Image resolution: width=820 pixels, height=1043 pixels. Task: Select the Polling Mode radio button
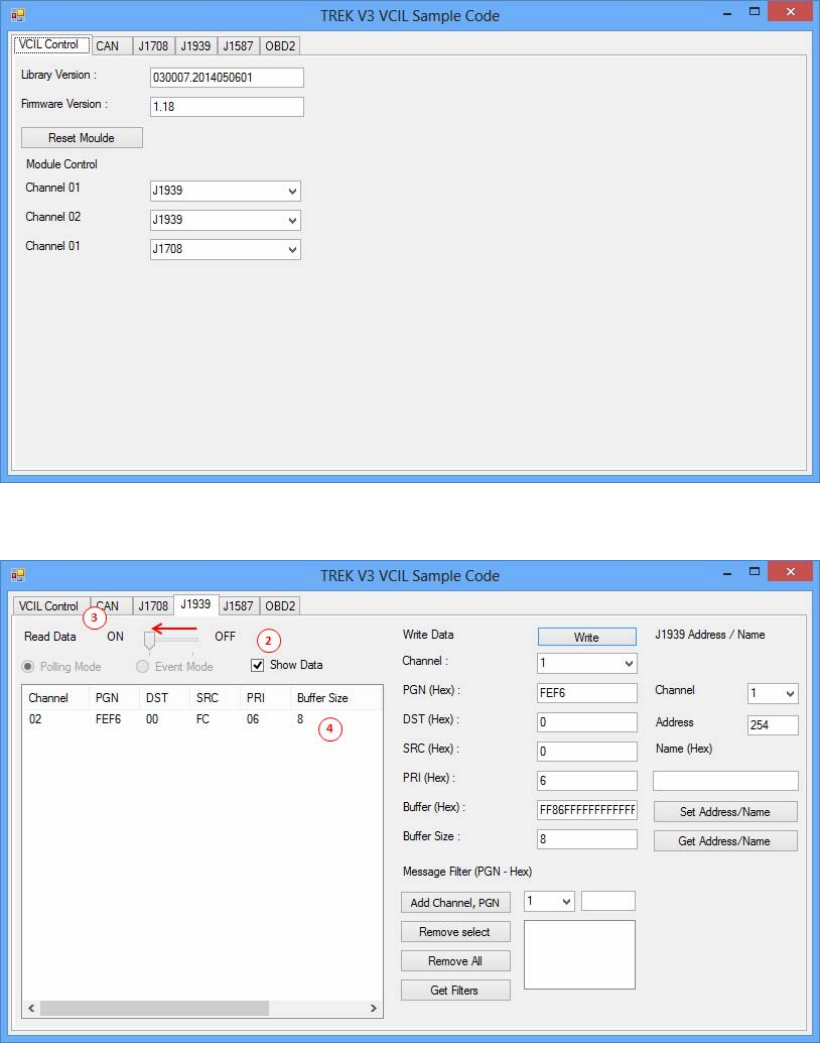(28, 667)
